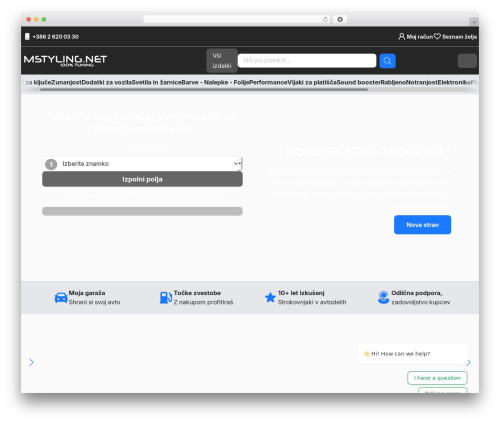Open the Zunanjost menu category
500x423 pixels.
66,82
